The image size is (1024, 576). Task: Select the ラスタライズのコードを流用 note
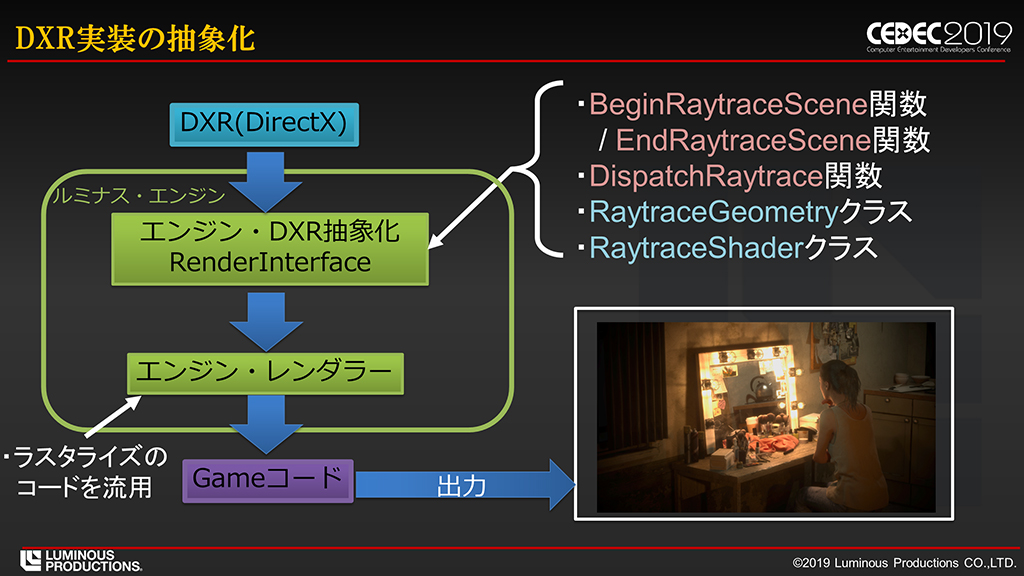(85, 472)
